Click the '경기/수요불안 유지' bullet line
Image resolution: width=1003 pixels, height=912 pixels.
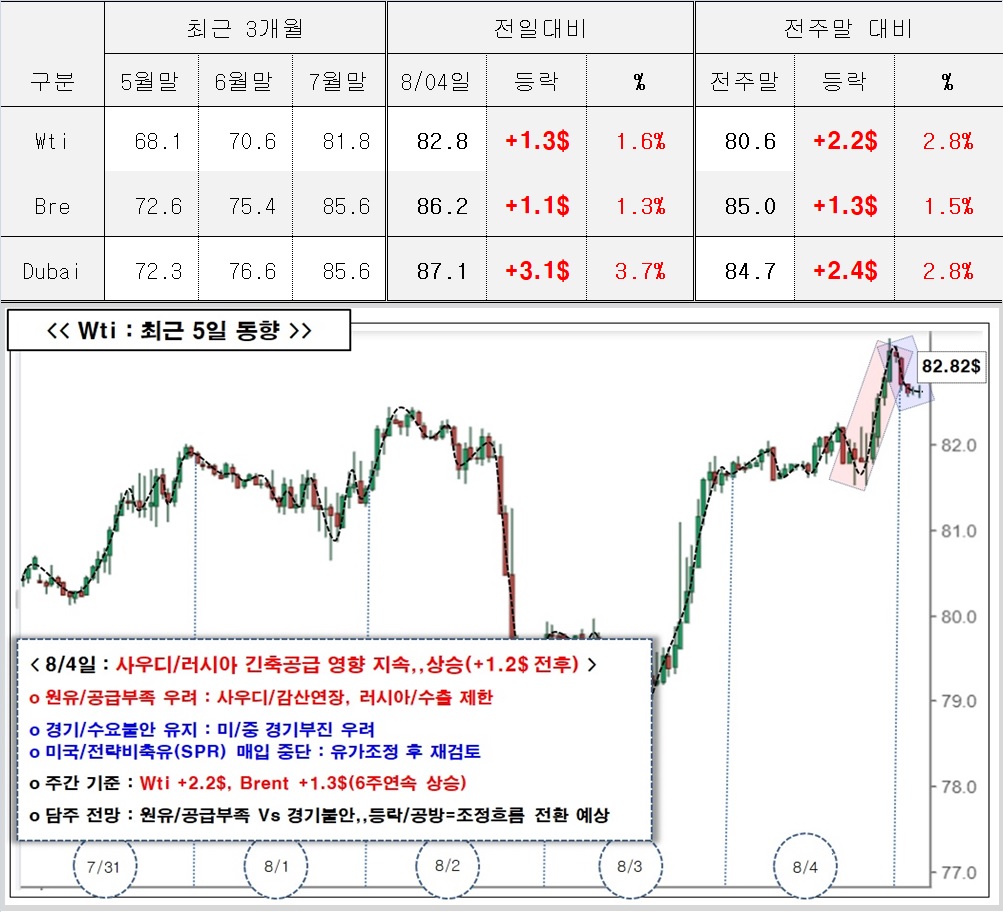click(x=202, y=730)
